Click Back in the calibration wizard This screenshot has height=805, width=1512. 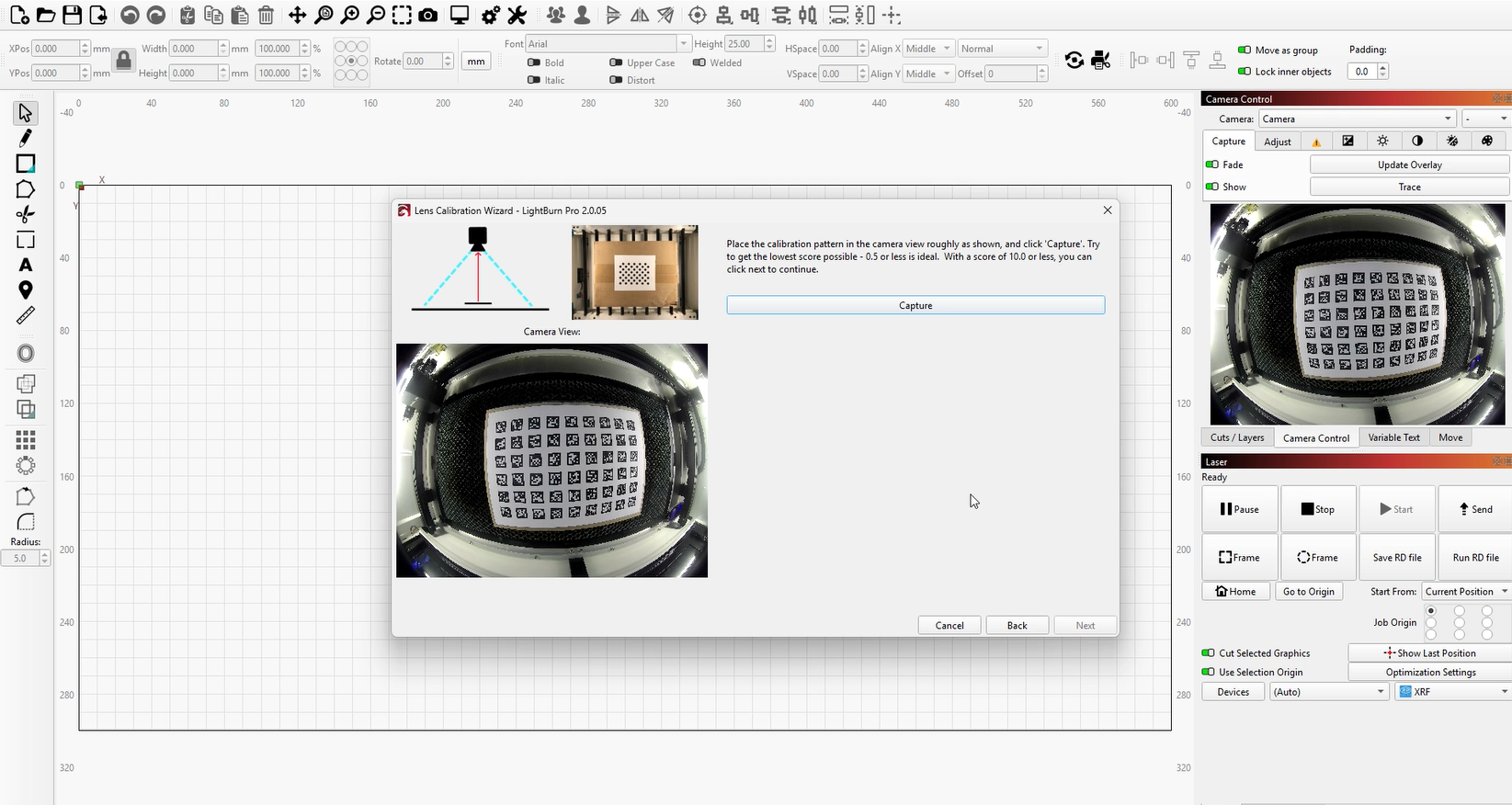pyautogui.click(x=1017, y=626)
